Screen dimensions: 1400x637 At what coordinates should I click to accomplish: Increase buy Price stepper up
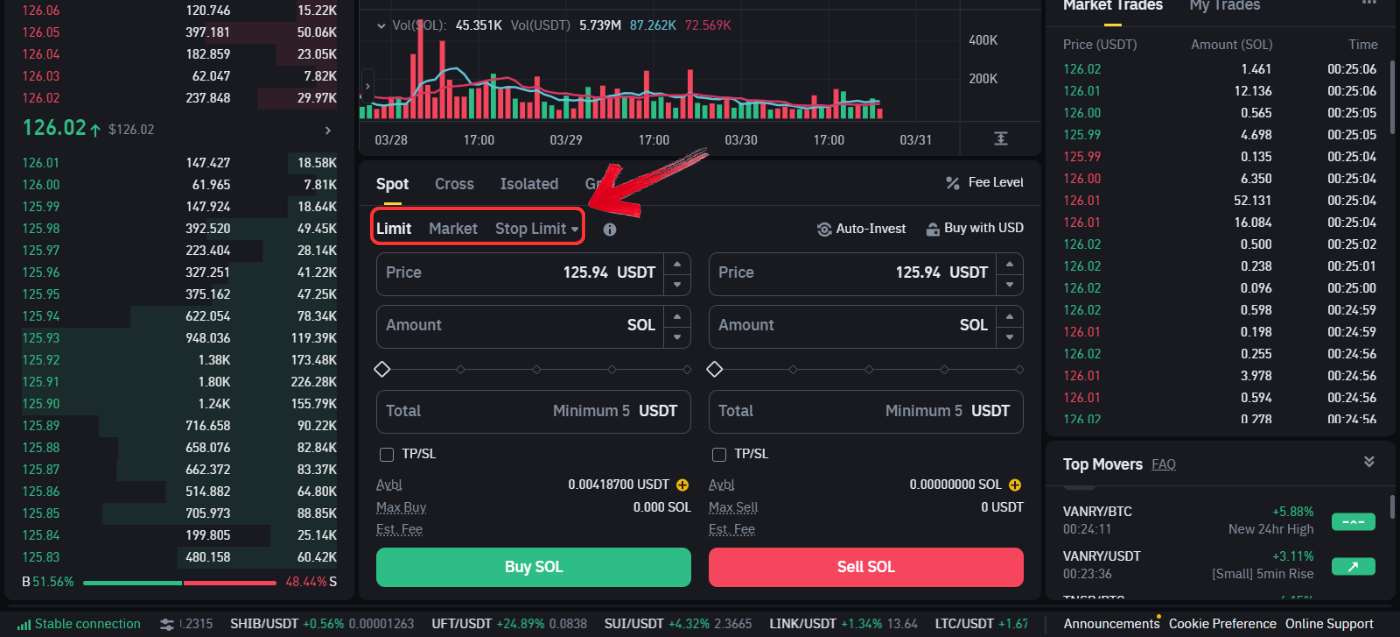tap(677, 263)
